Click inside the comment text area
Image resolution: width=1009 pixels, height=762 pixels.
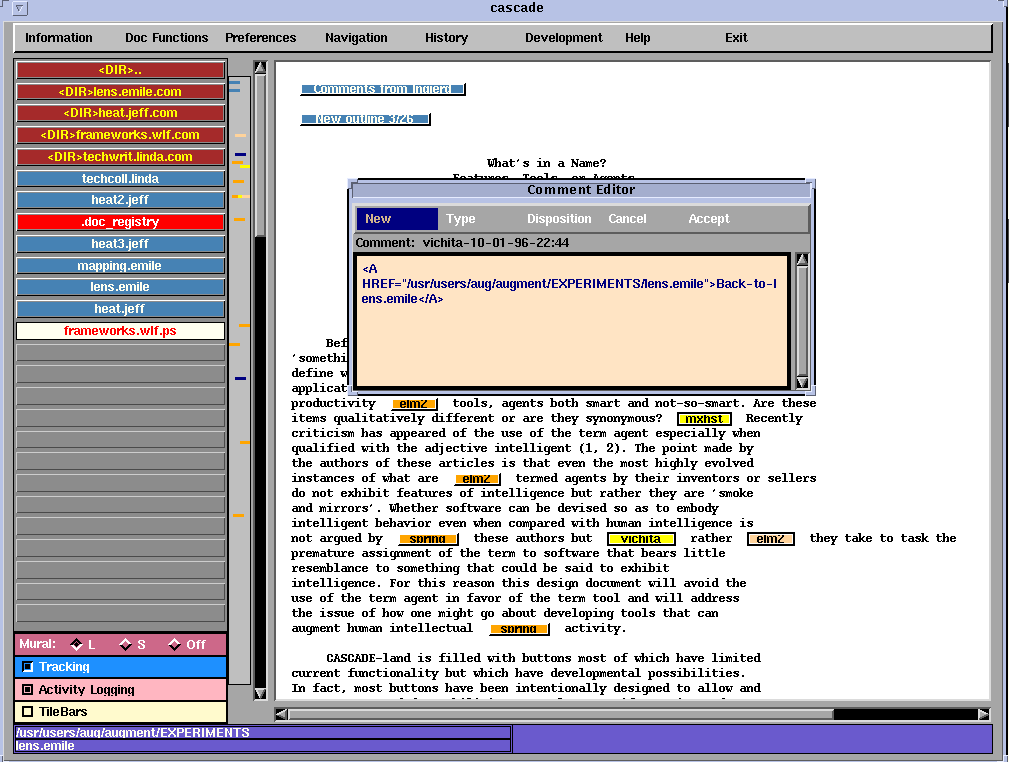(x=572, y=321)
